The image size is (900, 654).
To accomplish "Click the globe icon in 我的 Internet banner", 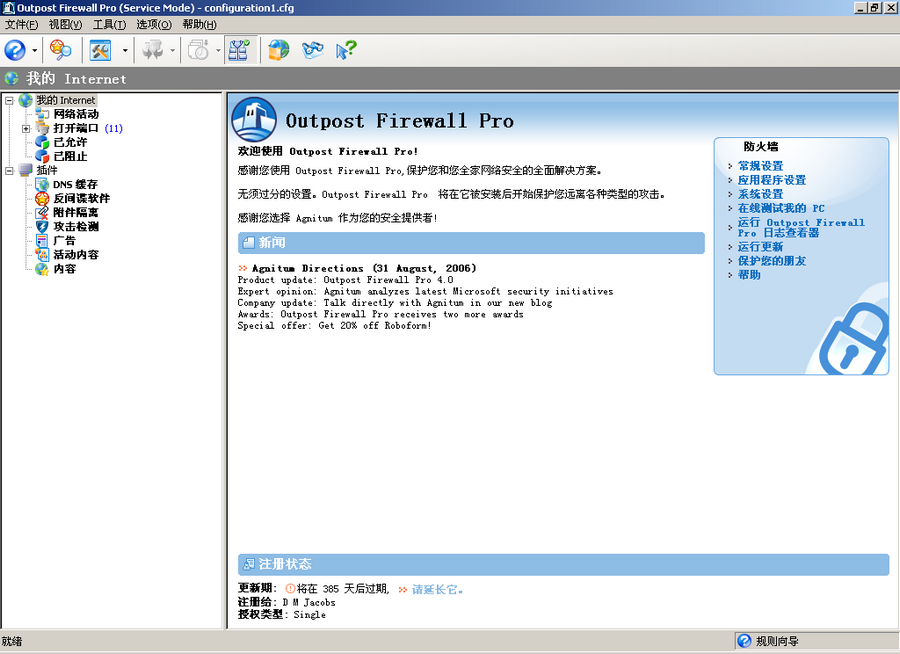I will 11,78.
